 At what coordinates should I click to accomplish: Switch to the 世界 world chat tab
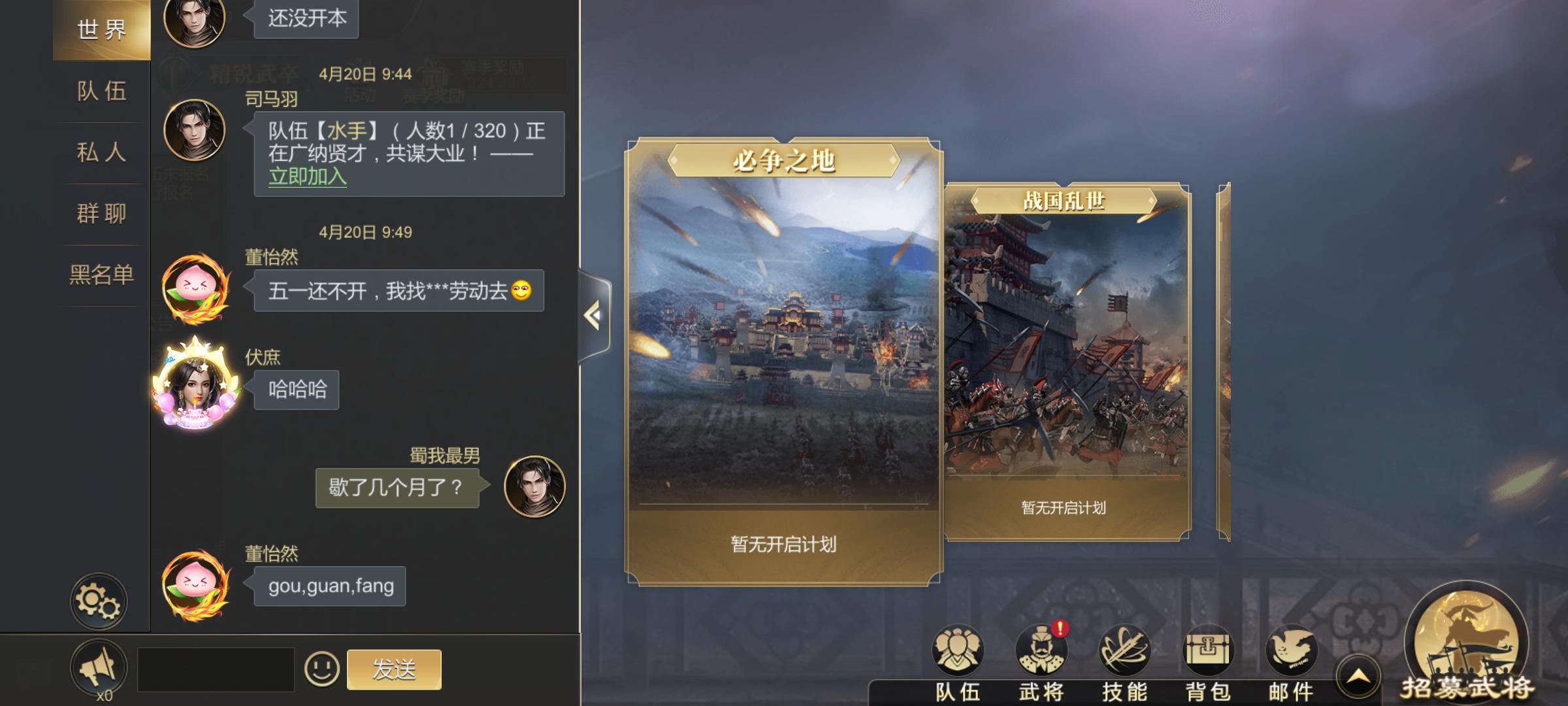pyautogui.click(x=102, y=30)
